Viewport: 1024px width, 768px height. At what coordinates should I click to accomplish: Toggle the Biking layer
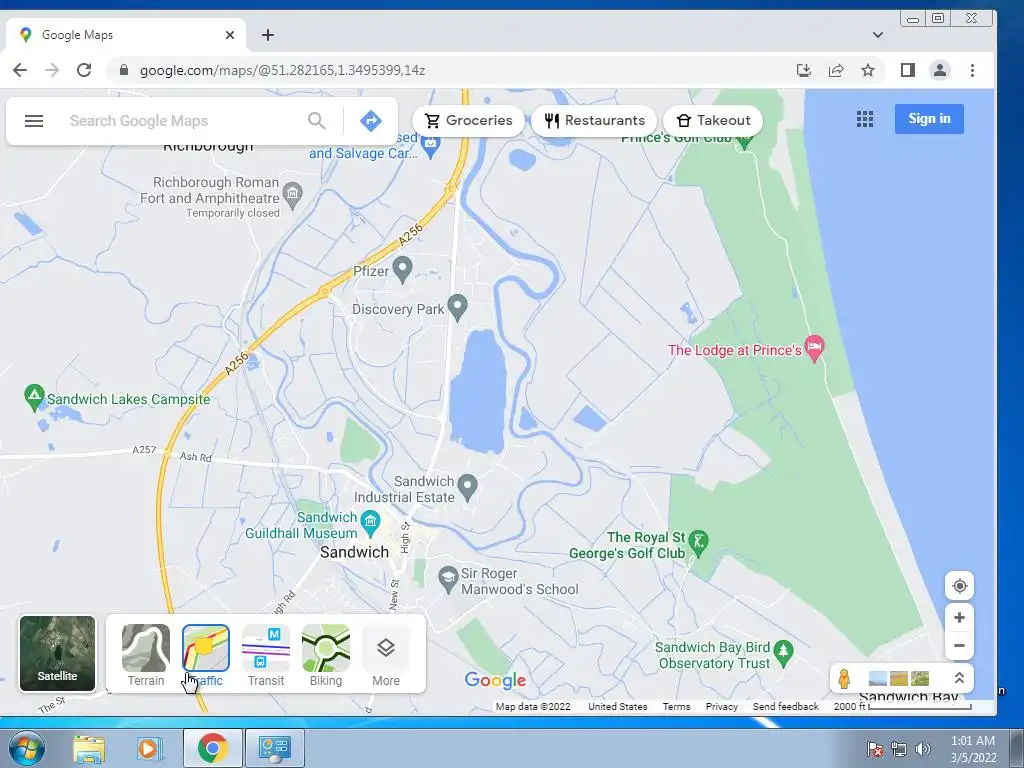(326, 655)
